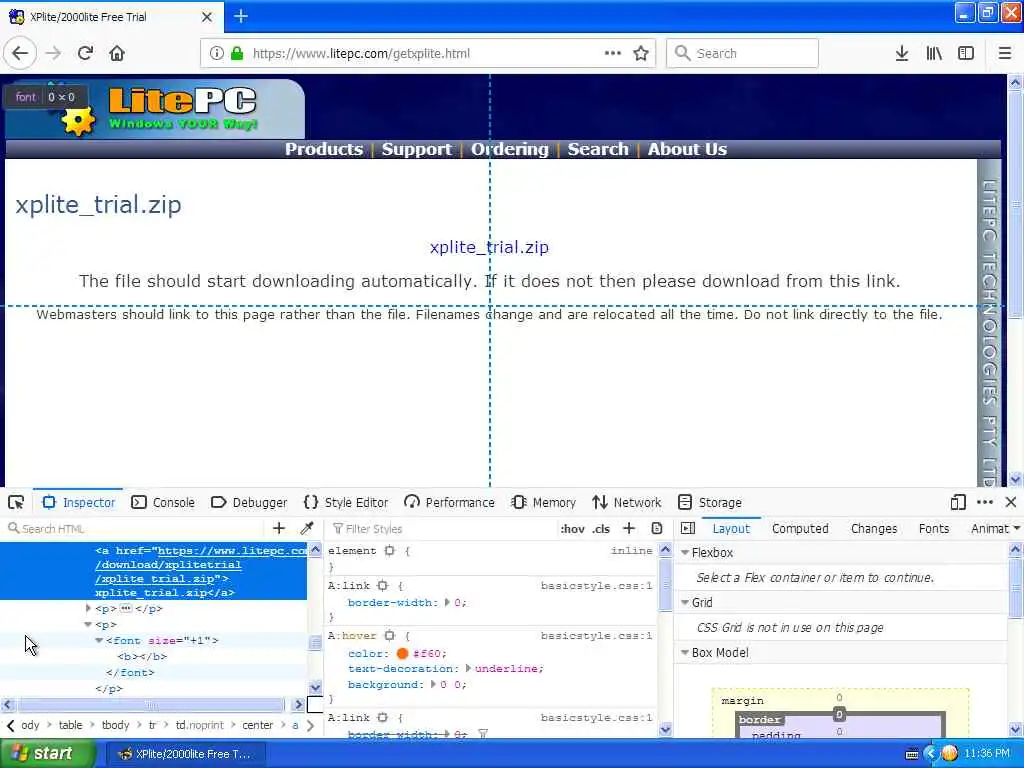1024x768 pixels.
Task: Close the XPlite/2000lite Free Trial tab
Action: click(x=207, y=17)
